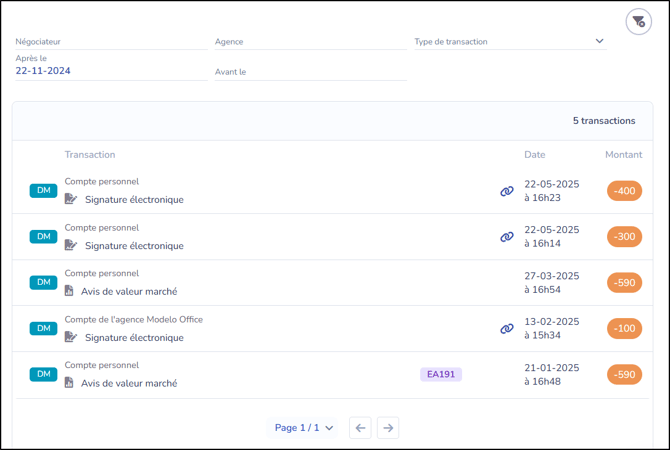670x450 pixels.
Task: Open link icon for 16h14 signature transaction
Action: pyautogui.click(x=507, y=237)
